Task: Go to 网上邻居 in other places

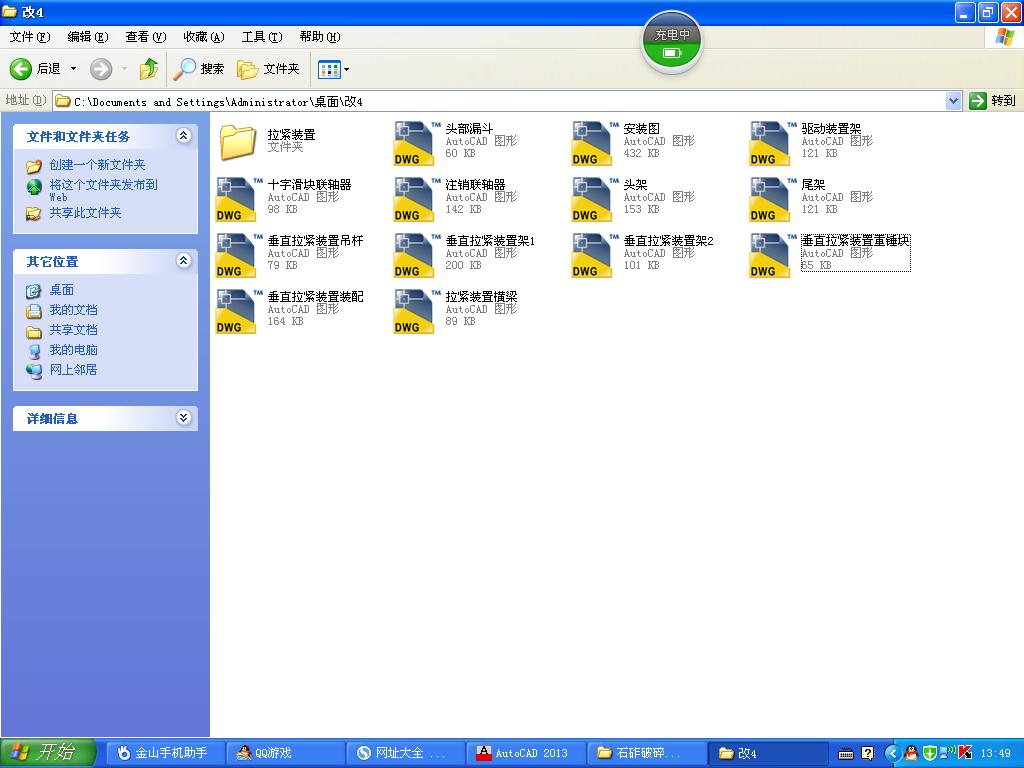Action: click(73, 370)
